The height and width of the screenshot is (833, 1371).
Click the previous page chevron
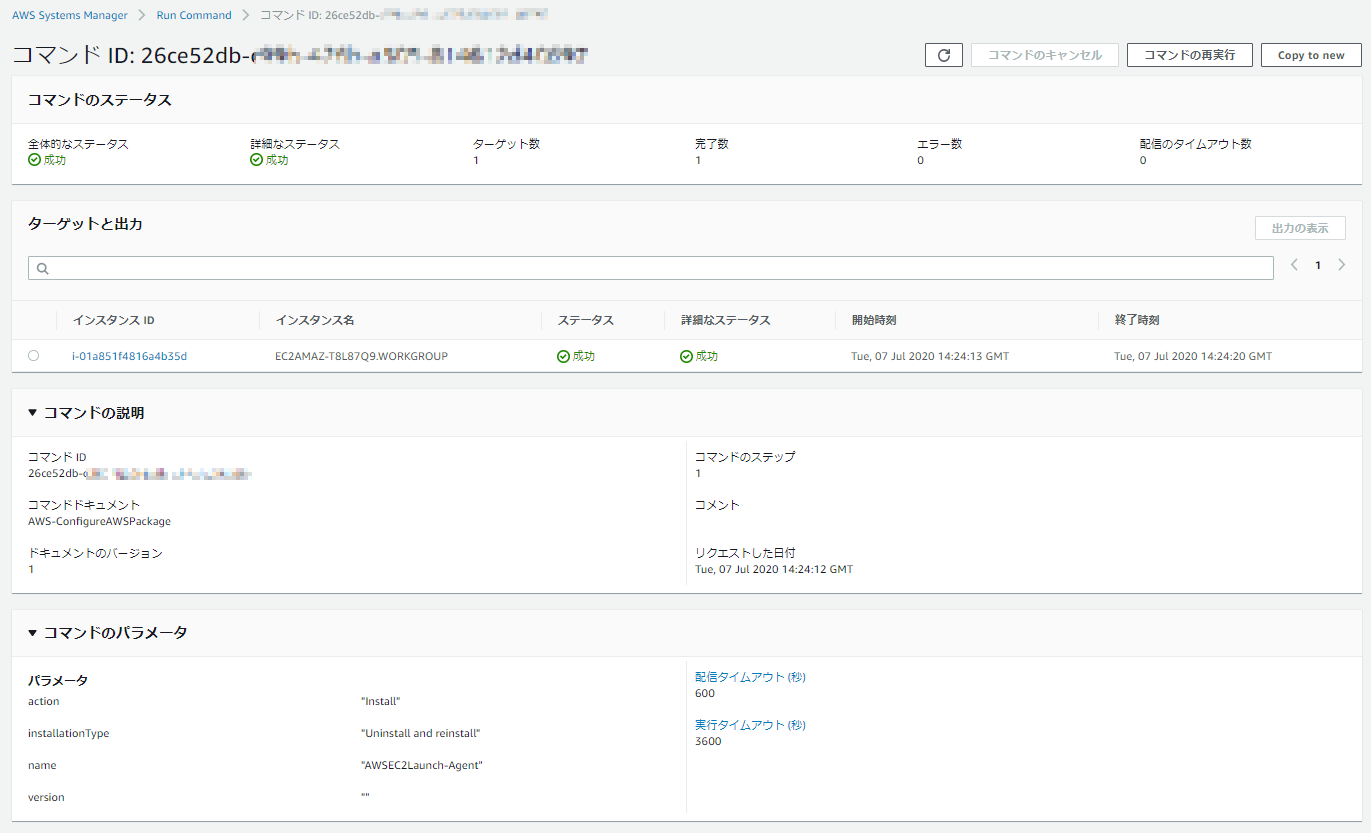[x=1294, y=265]
